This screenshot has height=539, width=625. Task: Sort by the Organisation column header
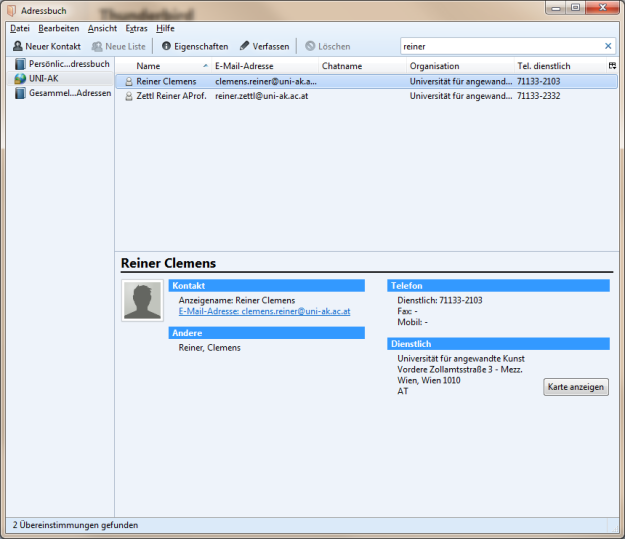point(435,66)
